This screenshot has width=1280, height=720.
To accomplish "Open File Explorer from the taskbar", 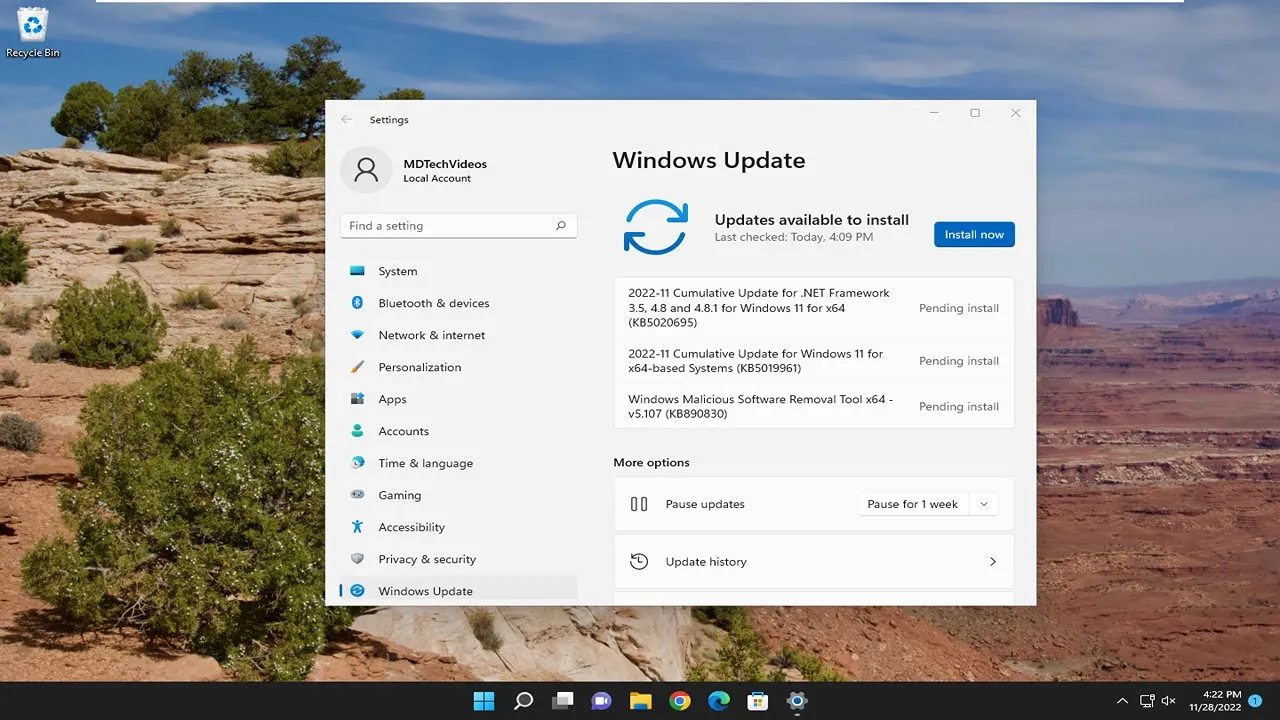I will 640,701.
